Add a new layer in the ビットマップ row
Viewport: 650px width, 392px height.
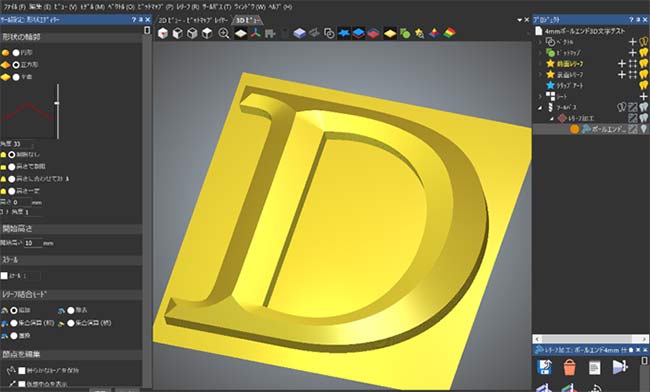(x=633, y=53)
